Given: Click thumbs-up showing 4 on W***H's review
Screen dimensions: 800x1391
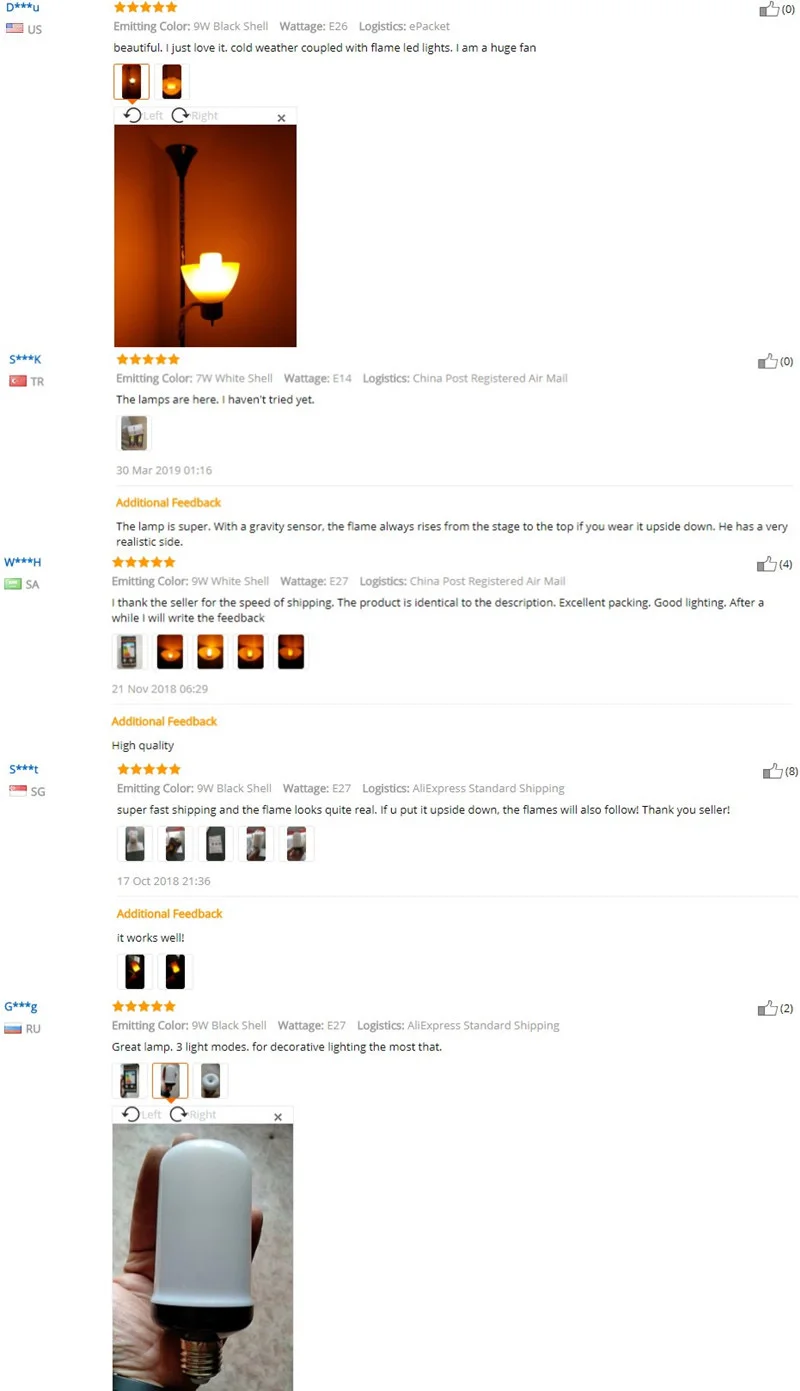Looking at the screenshot, I should click(x=767, y=564).
